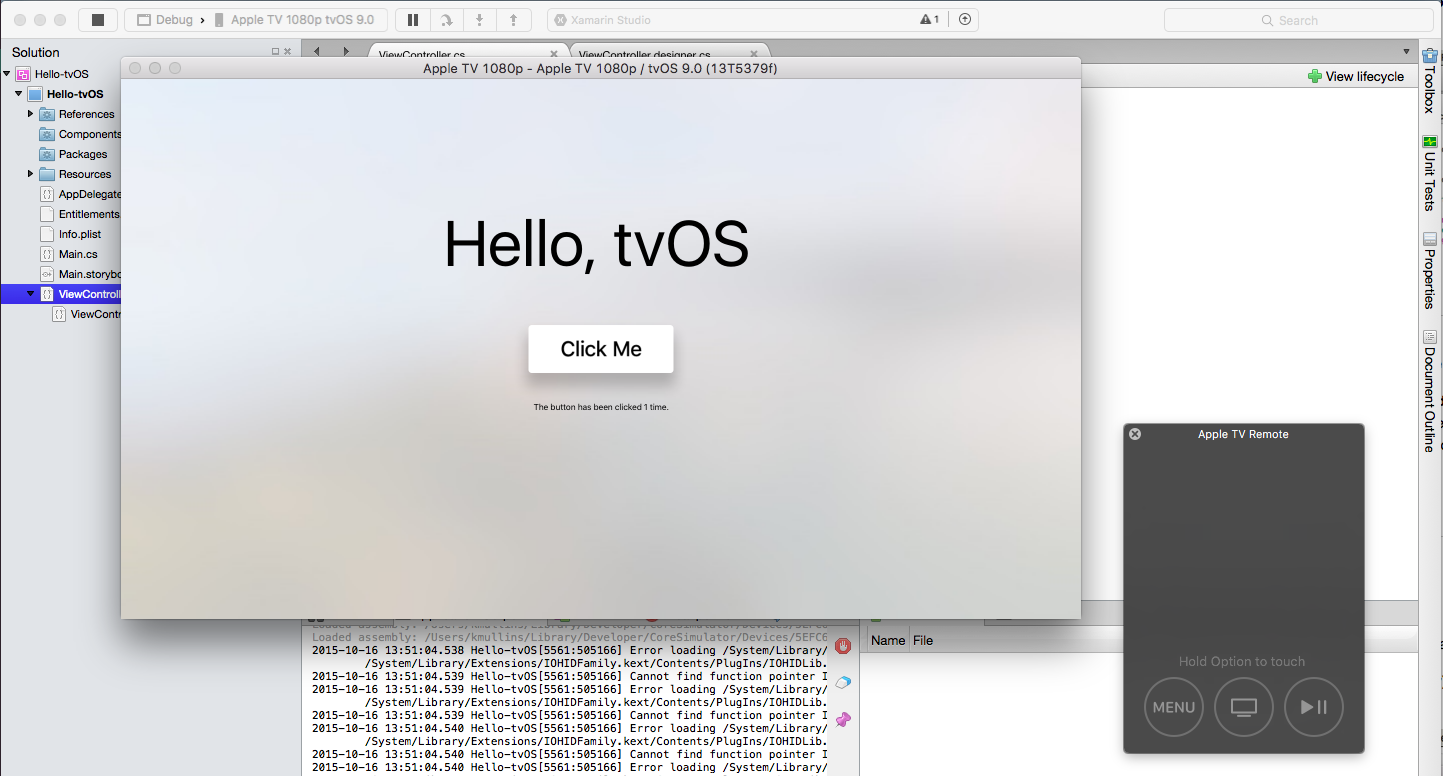Step into the current function
Viewport: 1443px width, 776px height.
(480, 20)
